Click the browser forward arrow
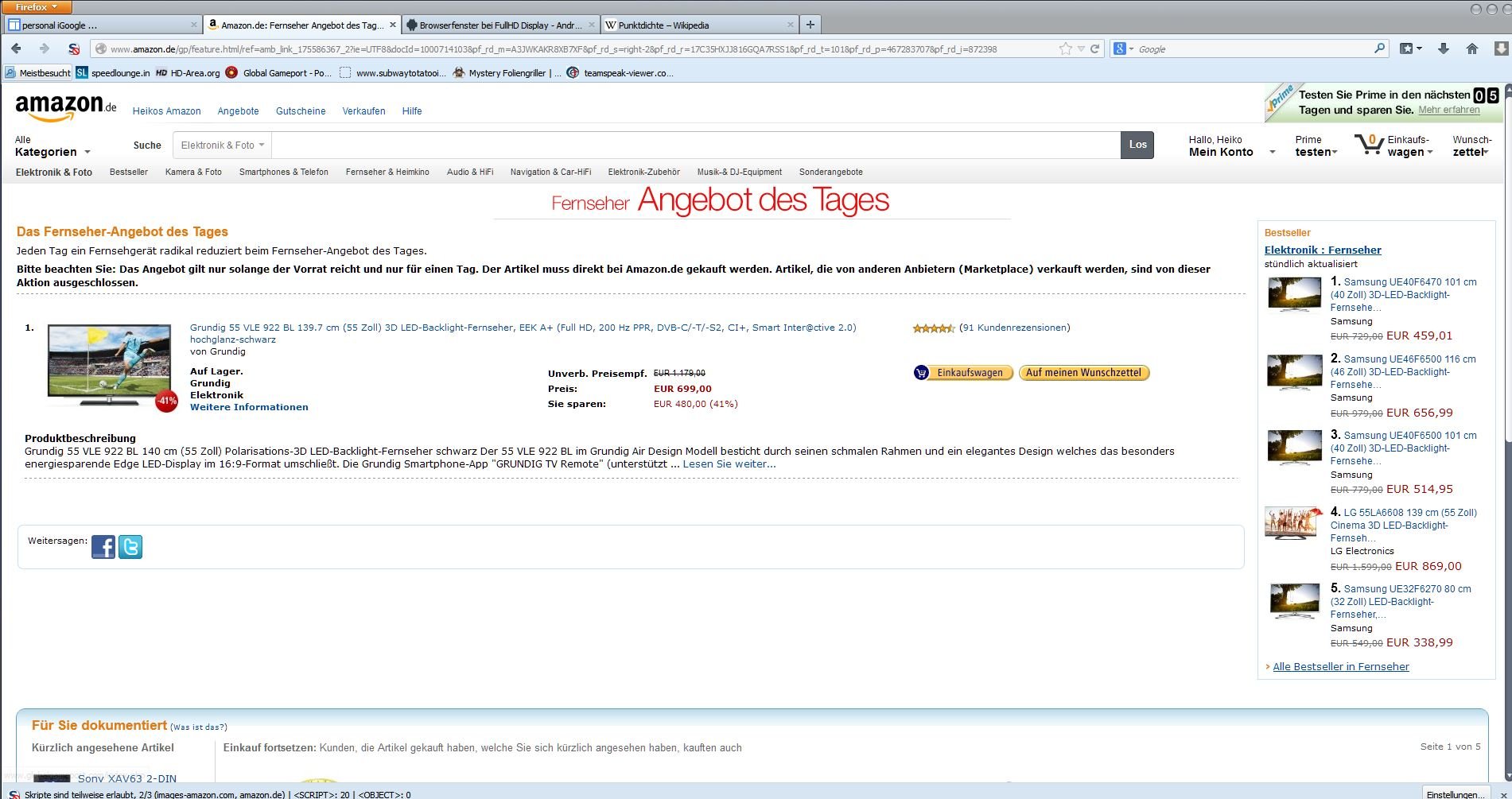1512x799 pixels. click(x=44, y=48)
